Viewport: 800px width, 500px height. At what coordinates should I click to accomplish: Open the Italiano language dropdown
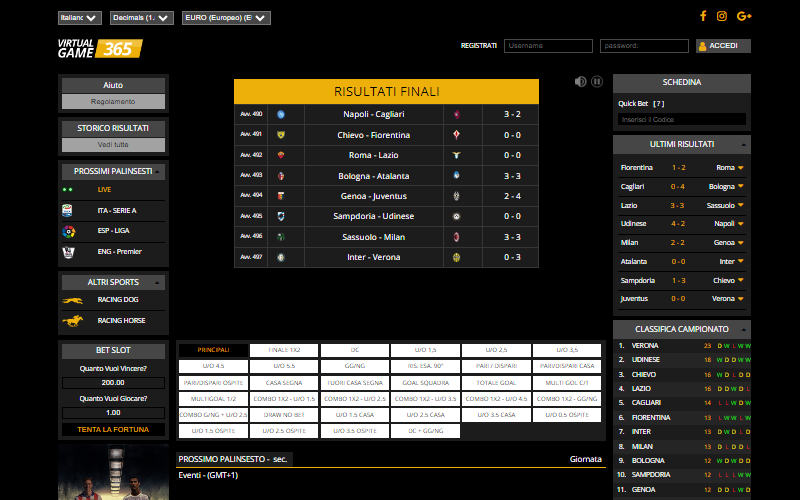(x=80, y=18)
